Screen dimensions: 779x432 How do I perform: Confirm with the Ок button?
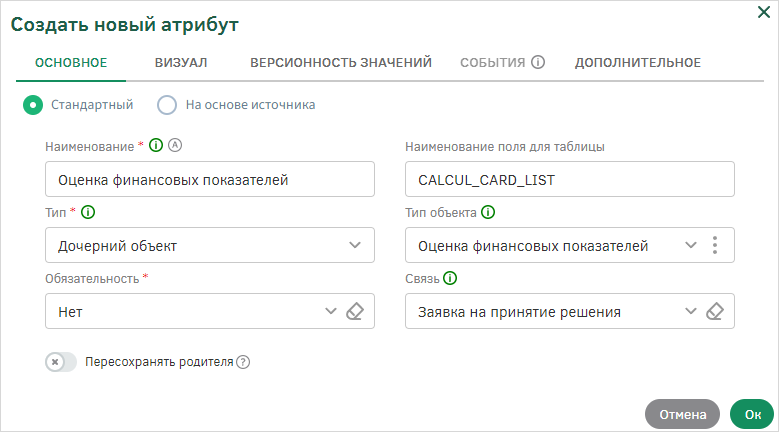tap(752, 414)
